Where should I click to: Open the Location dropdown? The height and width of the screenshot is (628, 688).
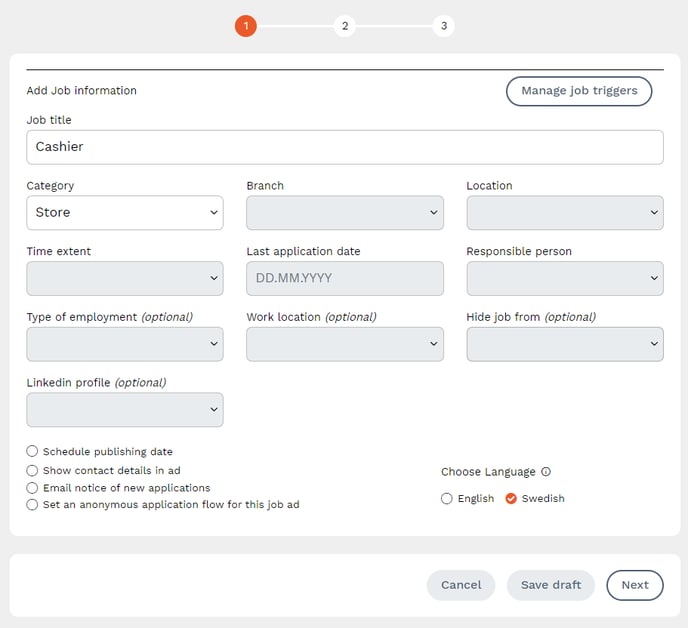tap(564, 213)
